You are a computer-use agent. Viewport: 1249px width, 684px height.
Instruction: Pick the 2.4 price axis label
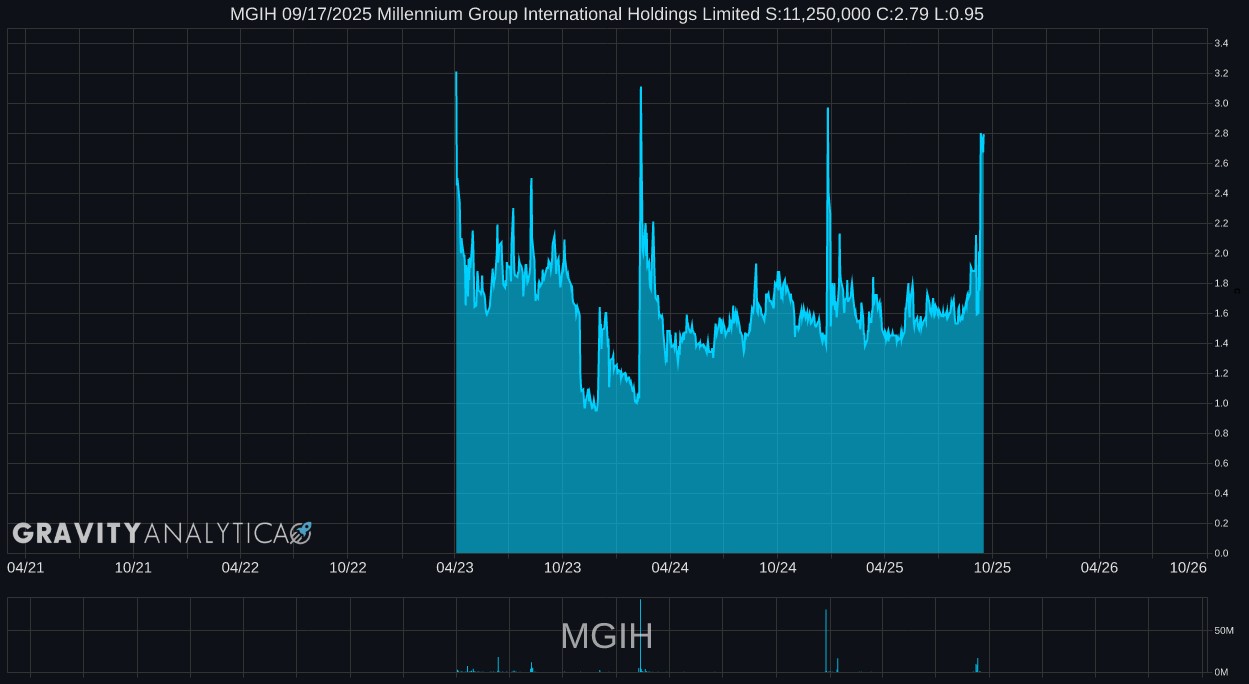(x=1221, y=193)
